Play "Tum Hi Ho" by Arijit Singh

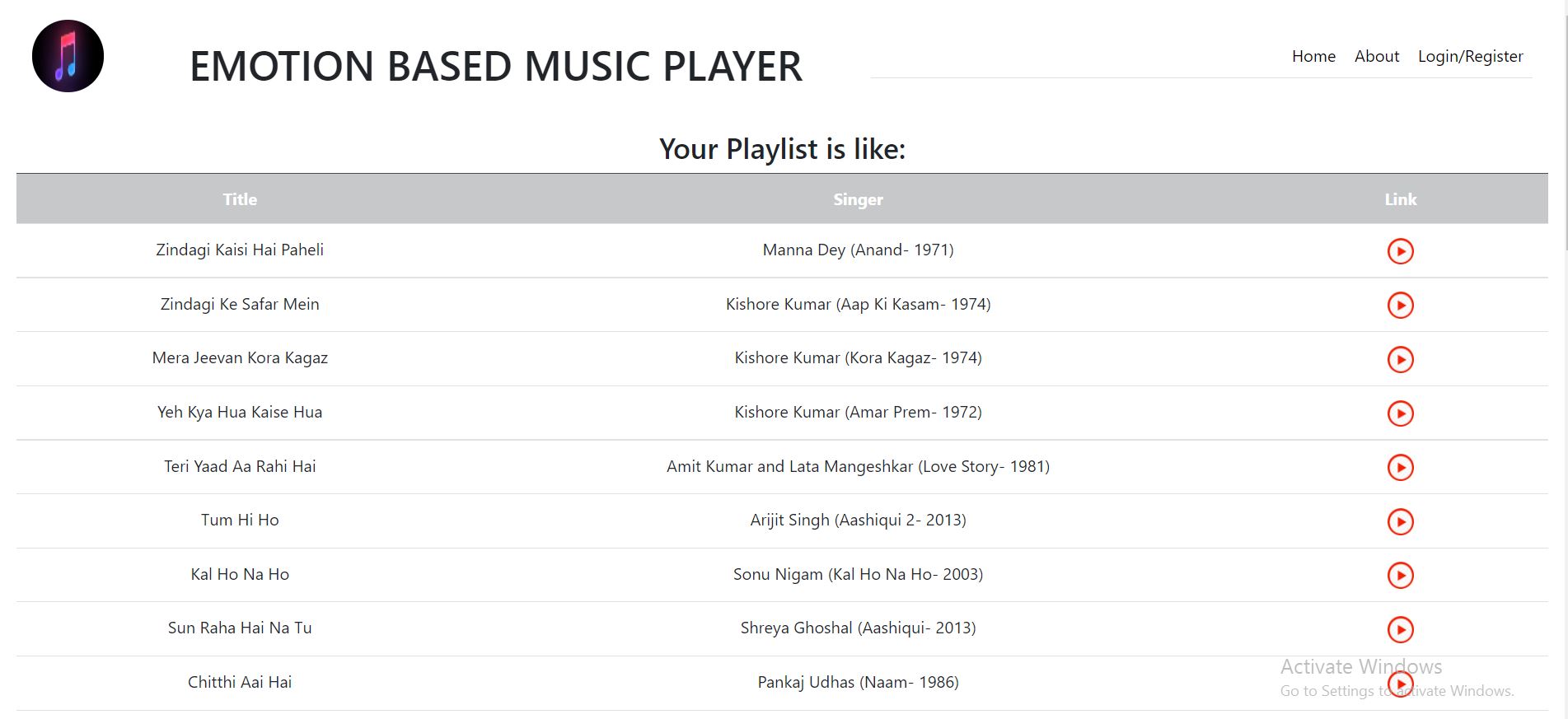(1400, 521)
